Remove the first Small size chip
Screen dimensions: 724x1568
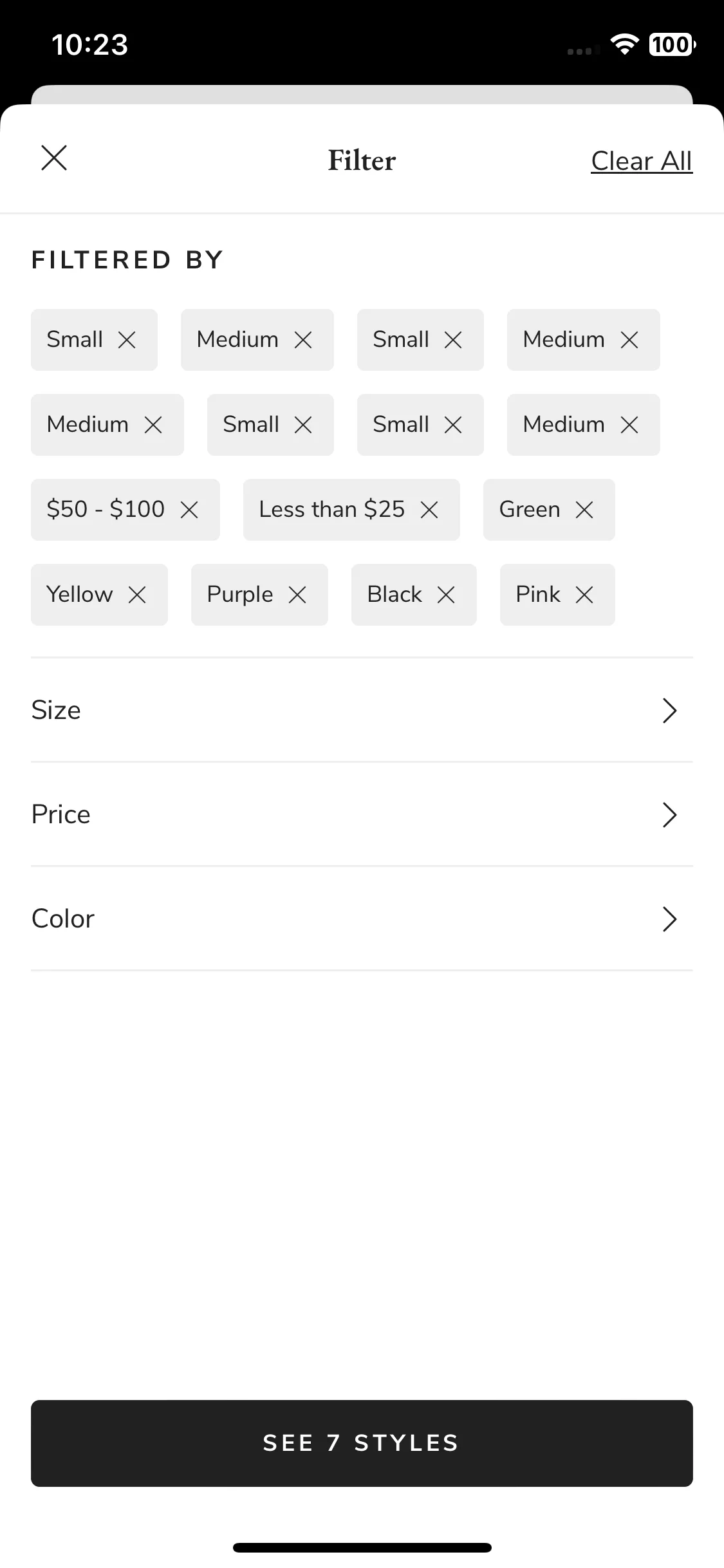pyautogui.click(x=127, y=340)
